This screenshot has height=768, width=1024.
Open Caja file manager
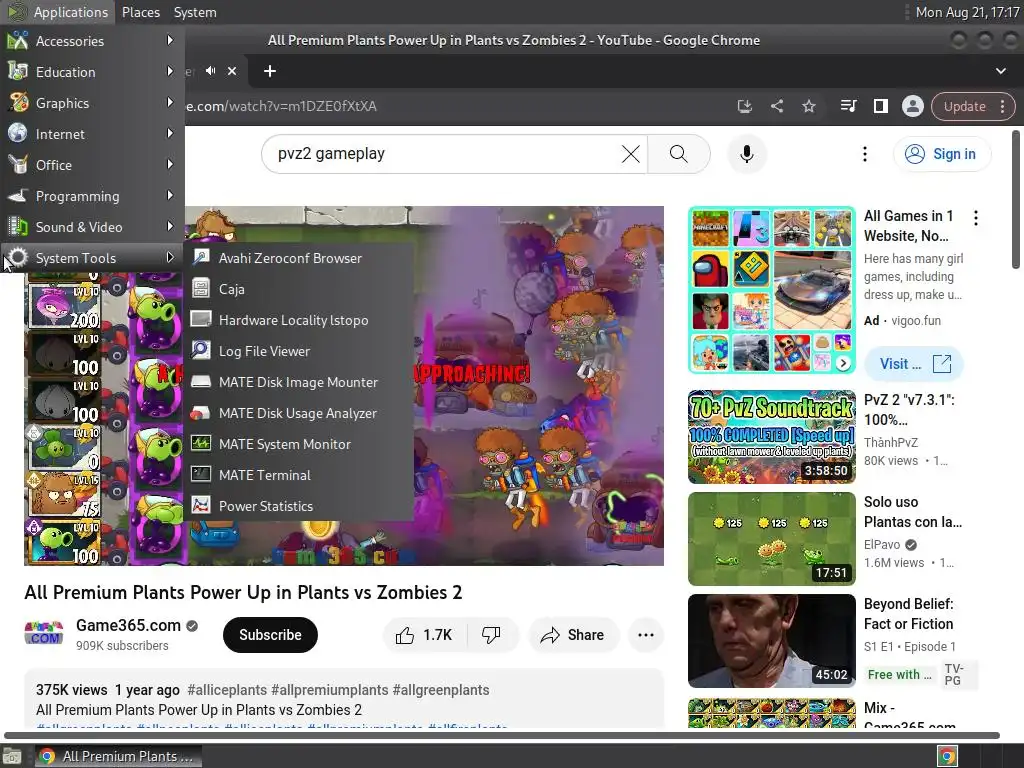299,289
